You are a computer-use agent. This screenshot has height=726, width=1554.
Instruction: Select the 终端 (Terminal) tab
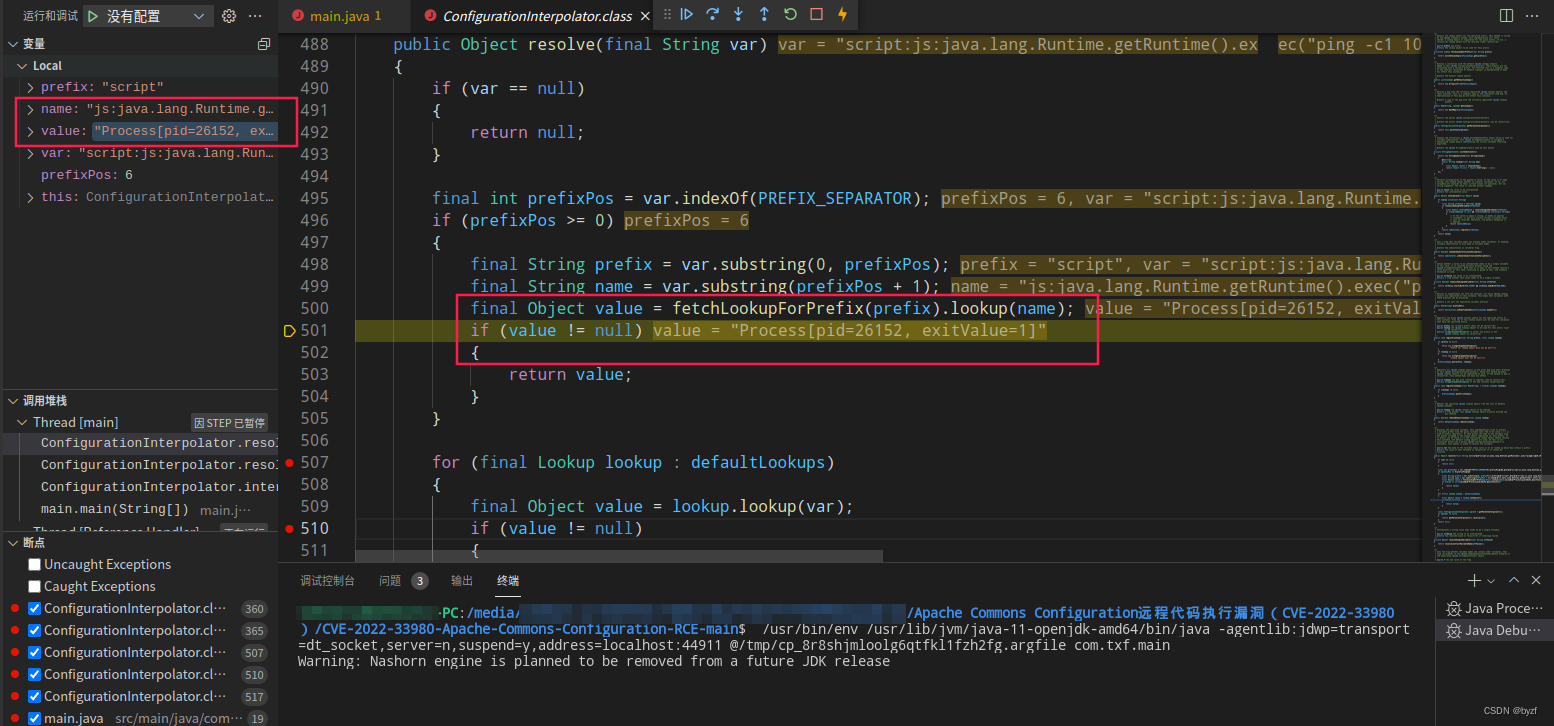(x=508, y=580)
